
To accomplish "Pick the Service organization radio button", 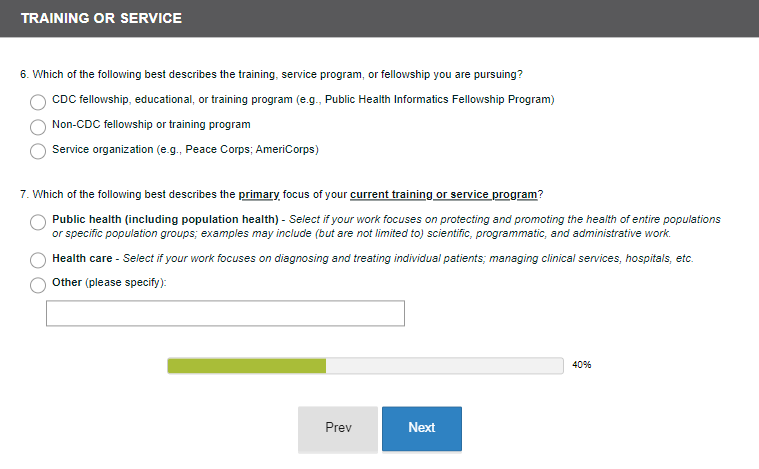I will pos(38,151).
